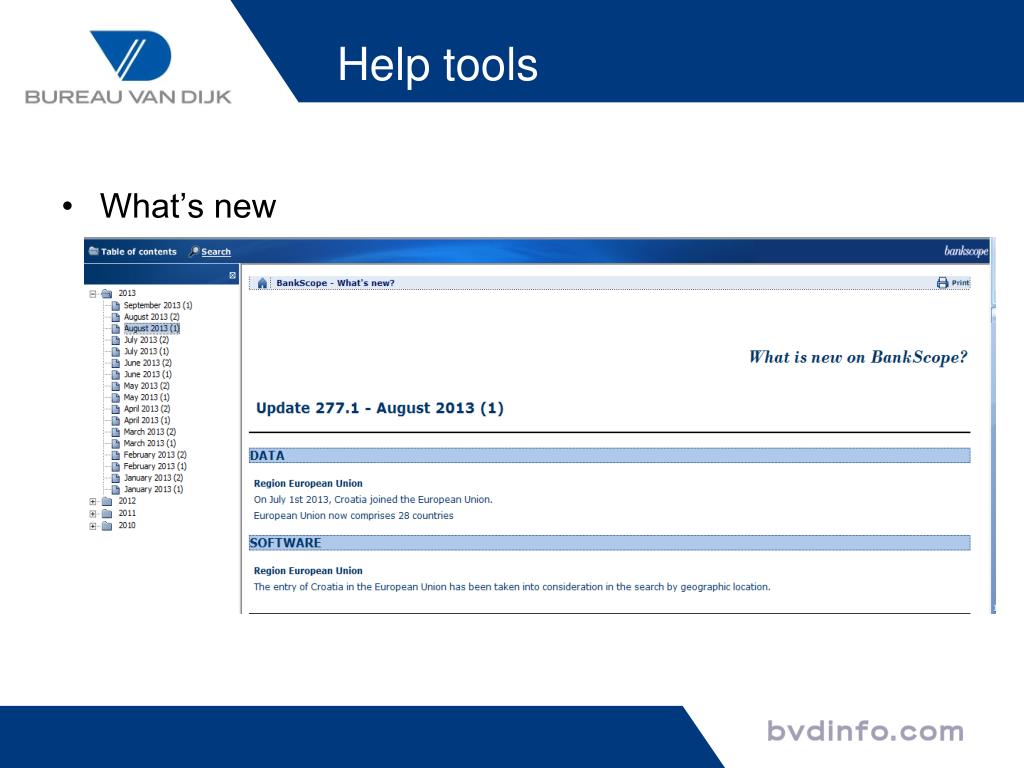Click the 2012 tree label

point(127,501)
